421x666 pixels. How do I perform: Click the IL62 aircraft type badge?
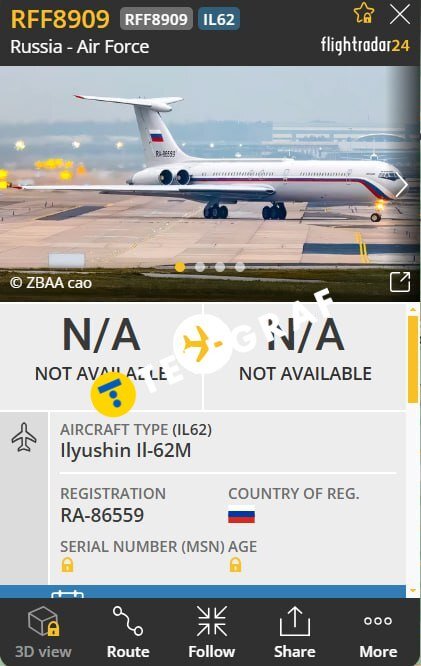pyautogui.click(x=219, y=19)
